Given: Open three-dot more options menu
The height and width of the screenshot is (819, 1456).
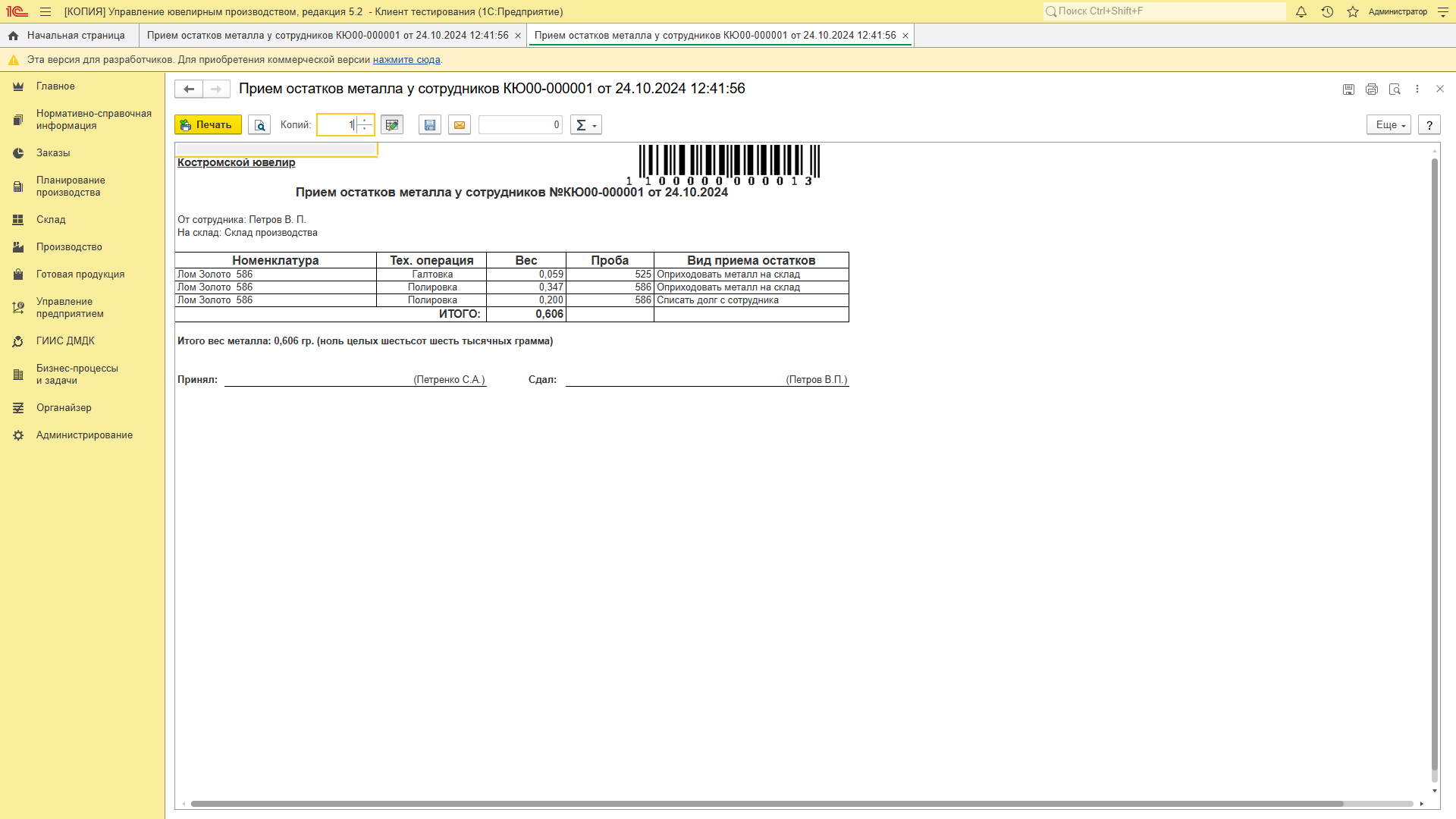Looking at the screenshot, I should pyautogui.click(x=1417, y=89).
